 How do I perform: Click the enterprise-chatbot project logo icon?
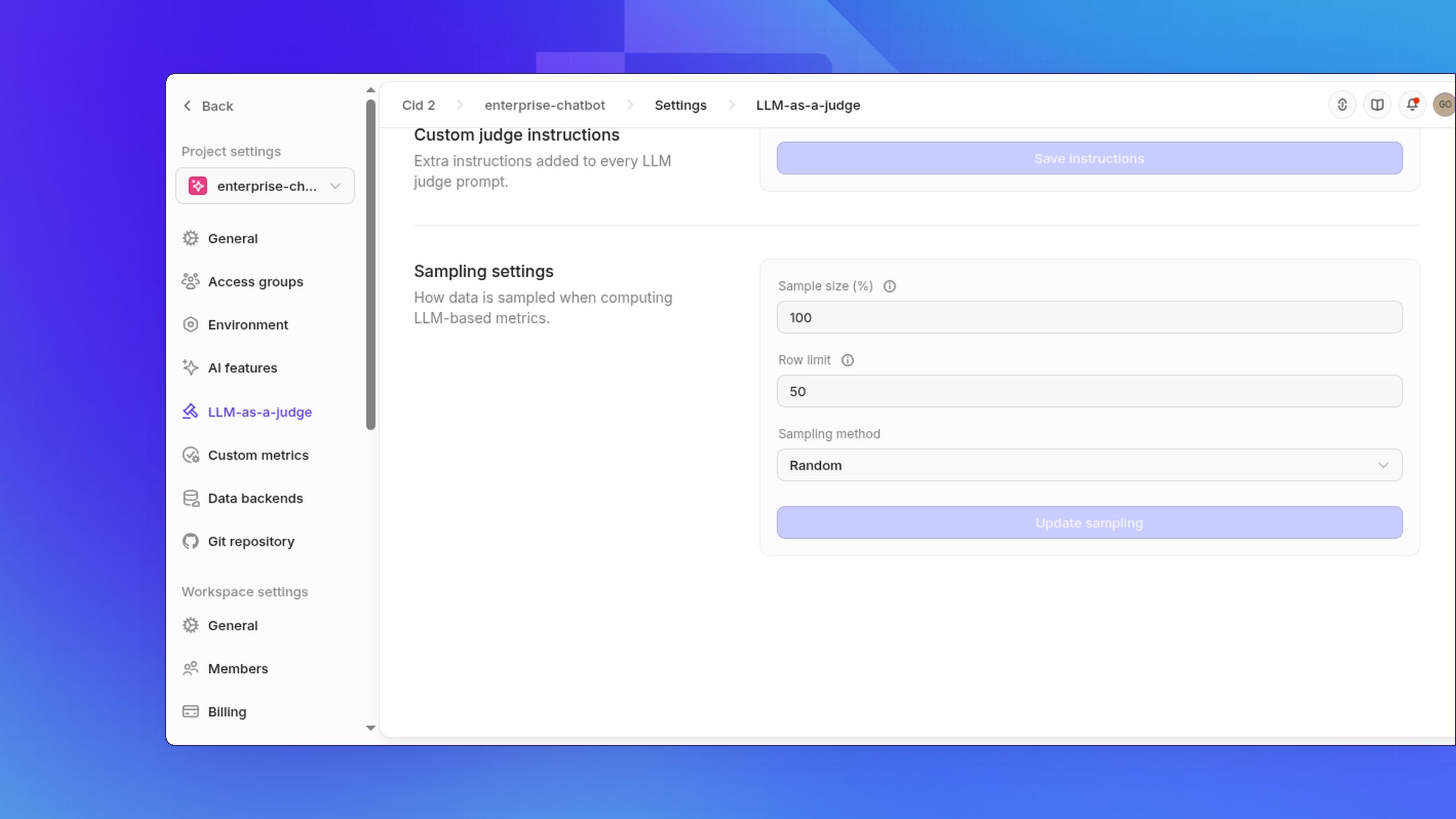(x=198, y=186)
